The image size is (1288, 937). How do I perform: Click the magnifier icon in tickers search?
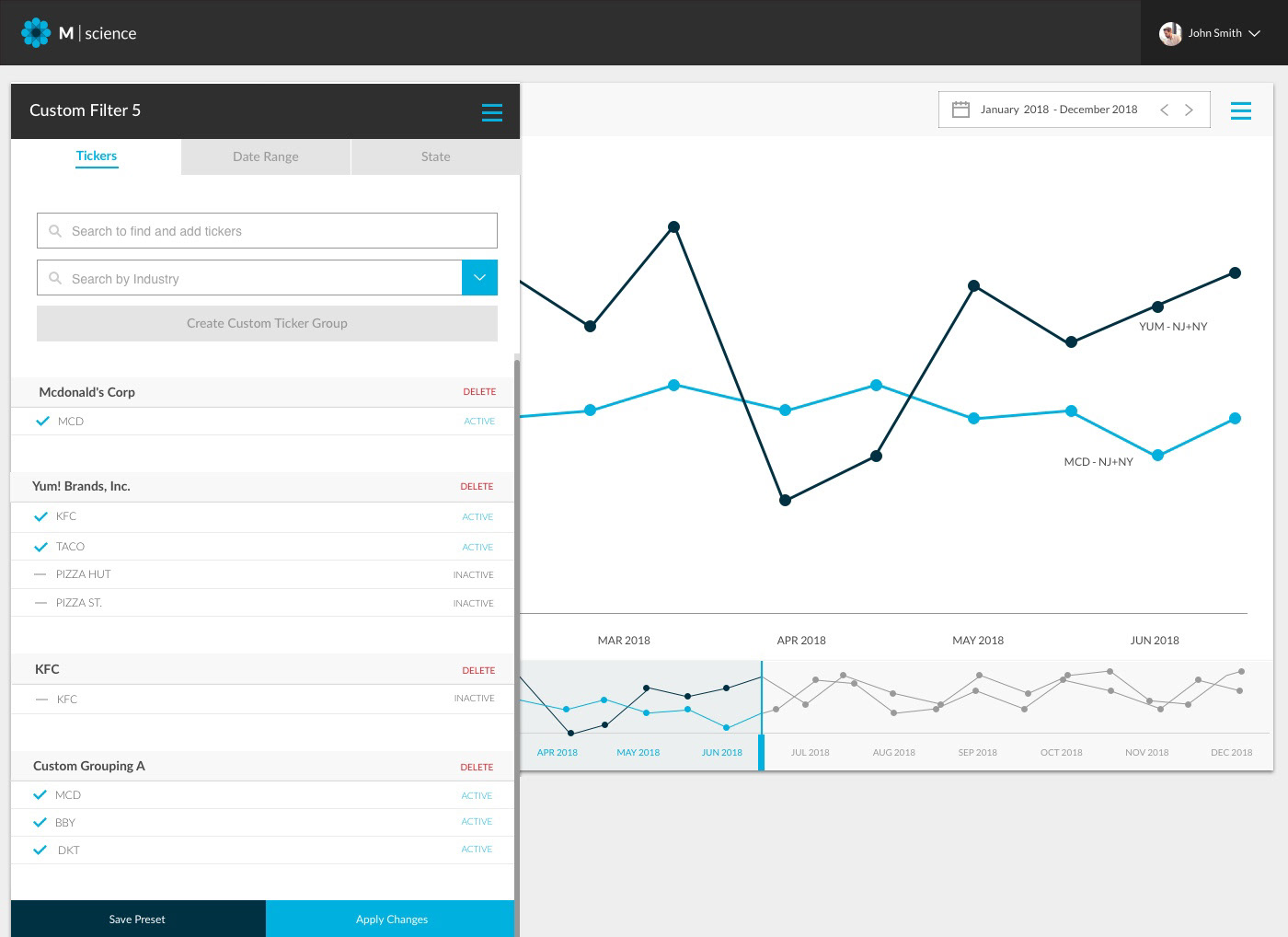point(55,231)
